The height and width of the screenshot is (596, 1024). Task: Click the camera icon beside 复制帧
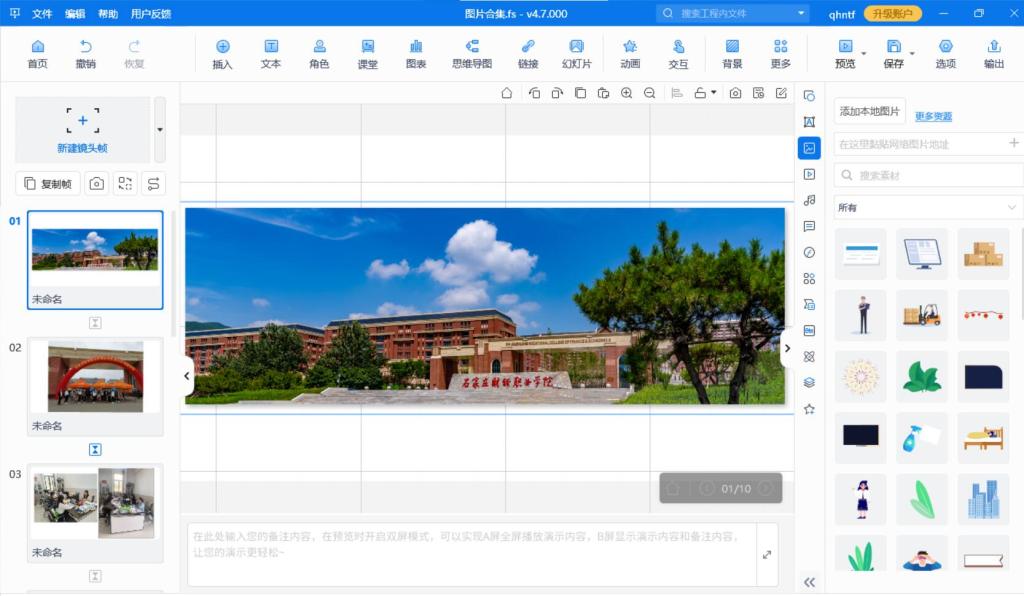click(97, 184)
